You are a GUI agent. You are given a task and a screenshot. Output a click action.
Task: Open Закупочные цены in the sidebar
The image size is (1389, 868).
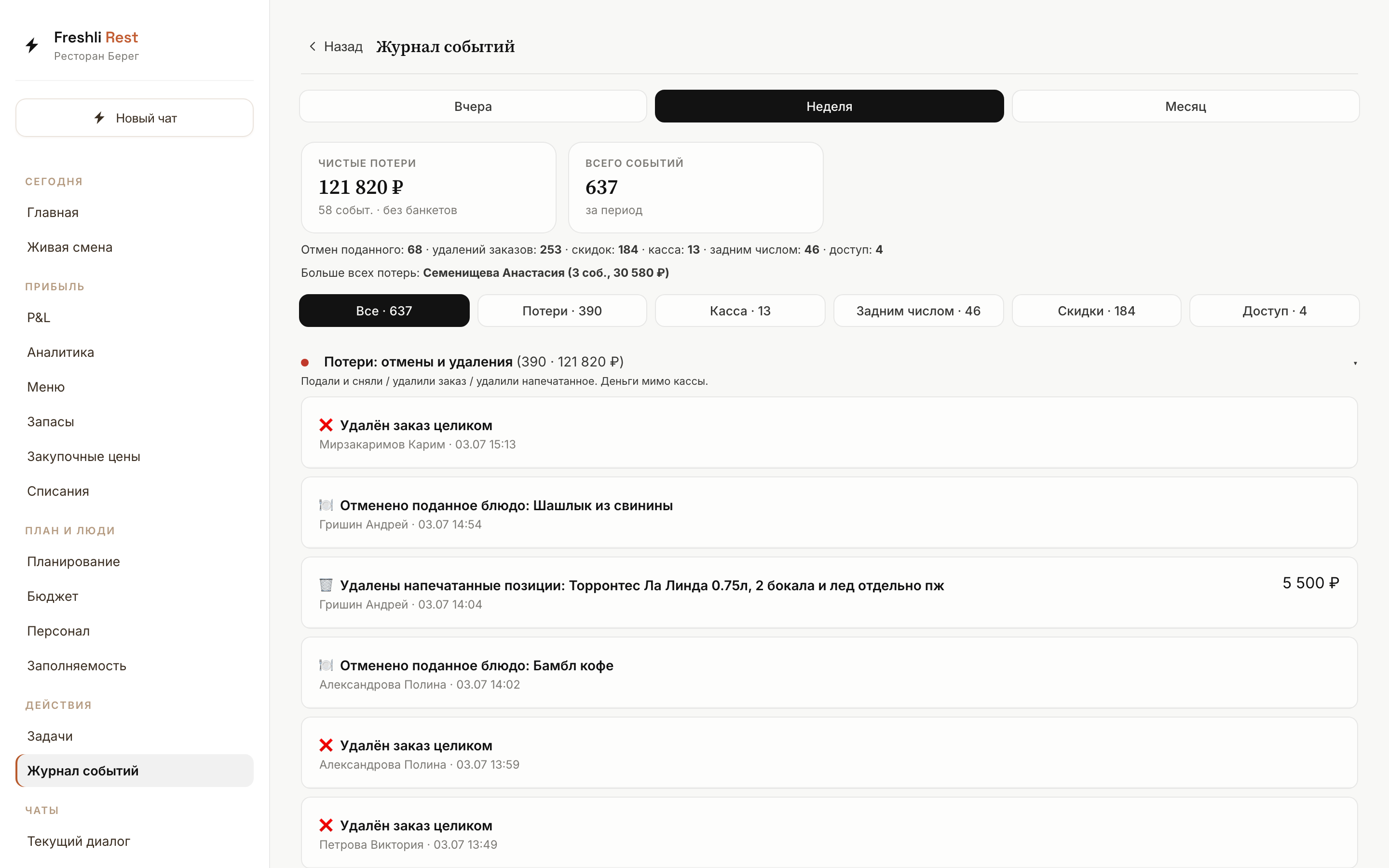[x=83, y=456]
